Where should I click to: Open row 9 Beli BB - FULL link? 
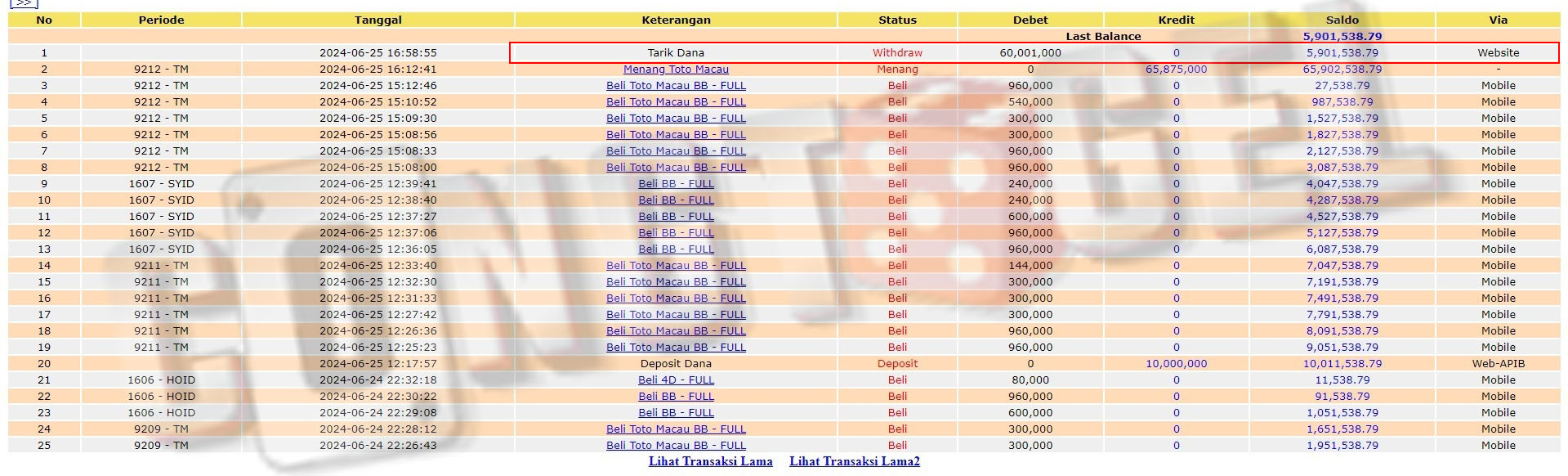[x=676, y=184]
